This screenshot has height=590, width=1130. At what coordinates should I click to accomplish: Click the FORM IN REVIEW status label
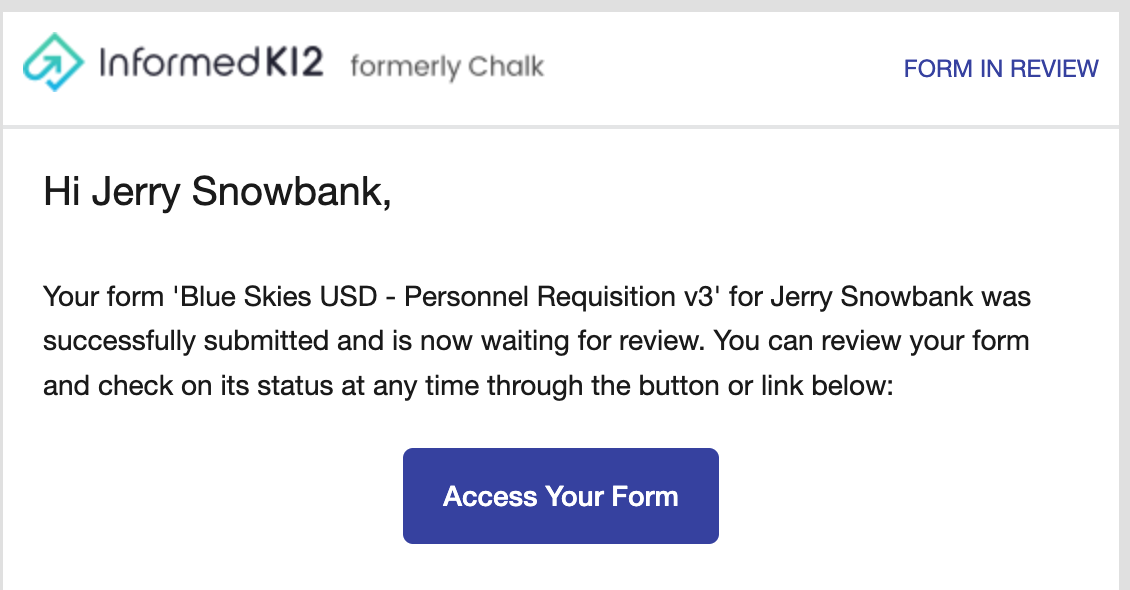pyautogui.click(x=1001, y=68)
